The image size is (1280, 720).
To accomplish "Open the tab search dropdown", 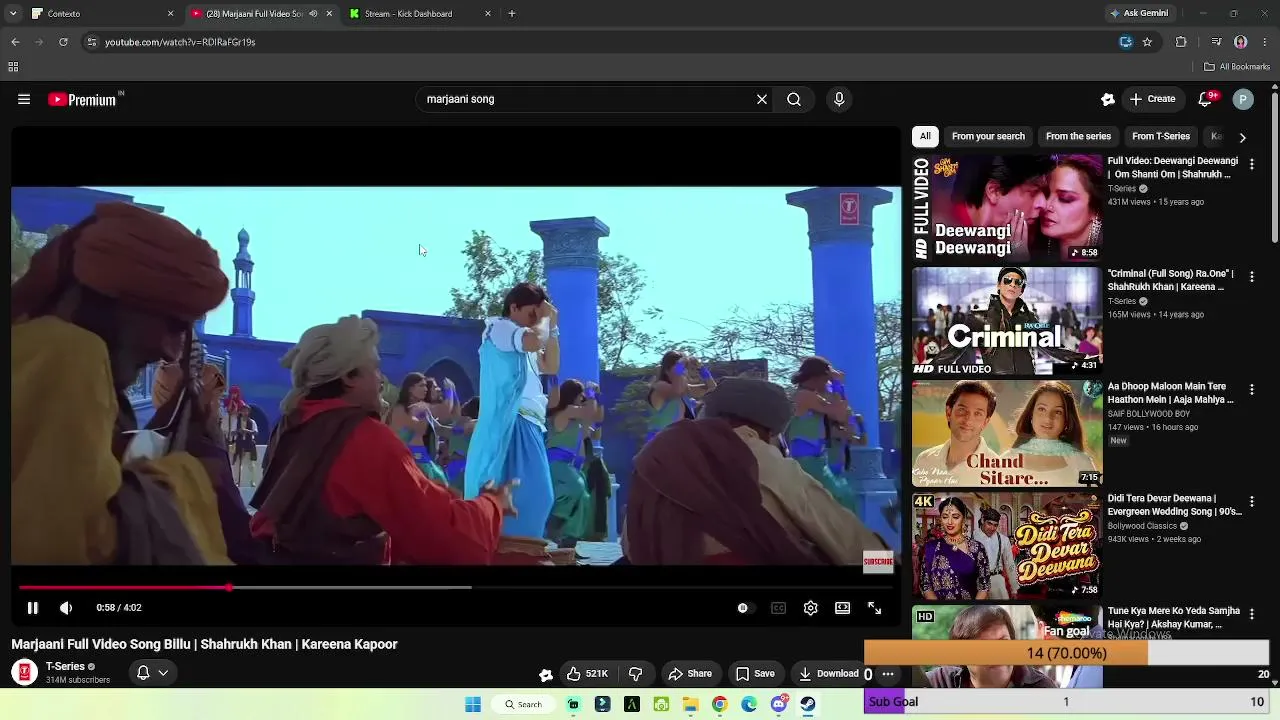I will pyautogui.click(x=13, y=14).
